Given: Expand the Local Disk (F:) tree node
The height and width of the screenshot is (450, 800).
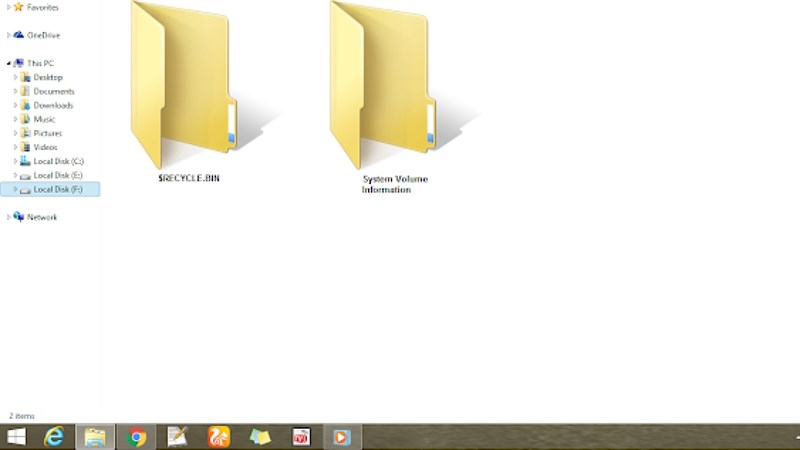Looking at the screenshot, I should 15,189.
